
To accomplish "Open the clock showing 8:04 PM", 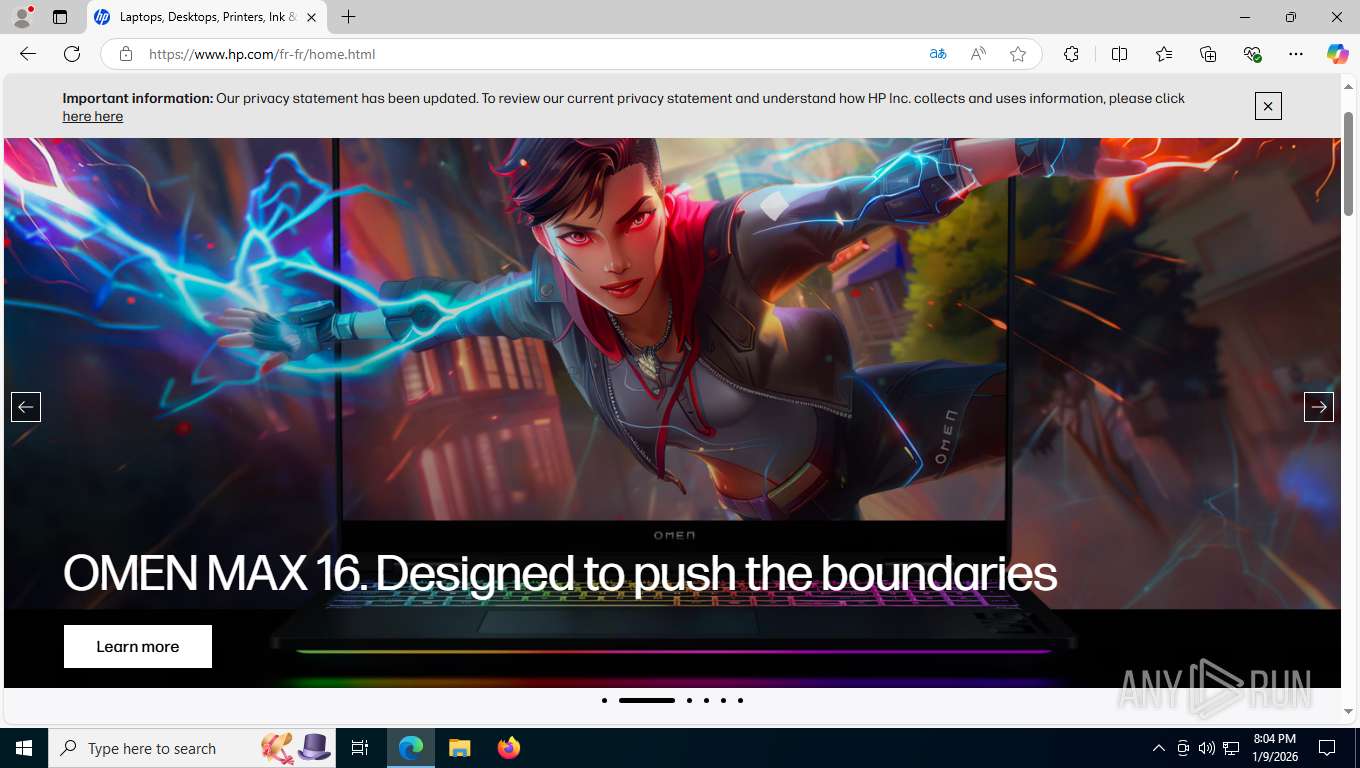I will (x=1275, y=748).
